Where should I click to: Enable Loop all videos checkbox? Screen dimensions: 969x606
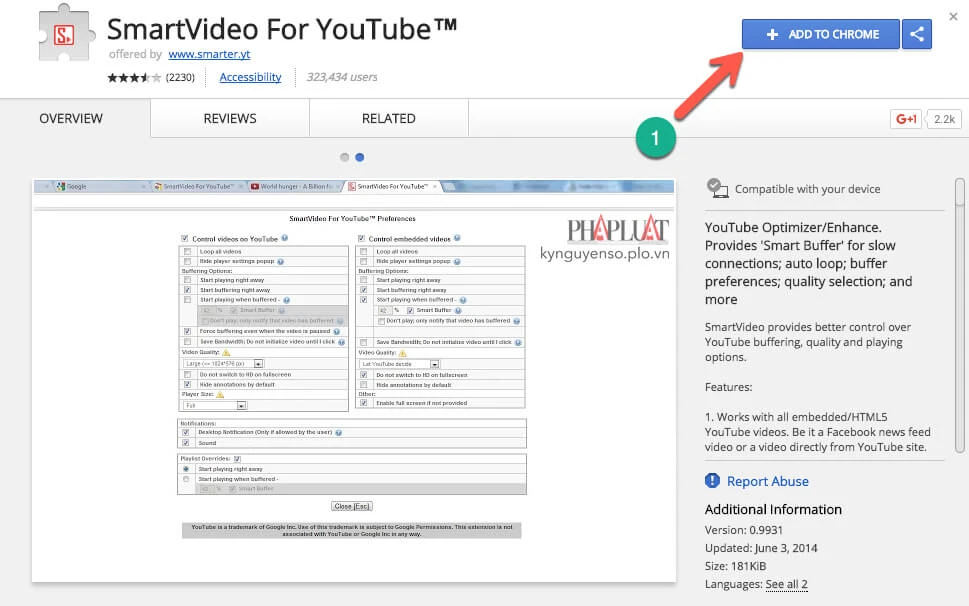[x=186, y=251]
